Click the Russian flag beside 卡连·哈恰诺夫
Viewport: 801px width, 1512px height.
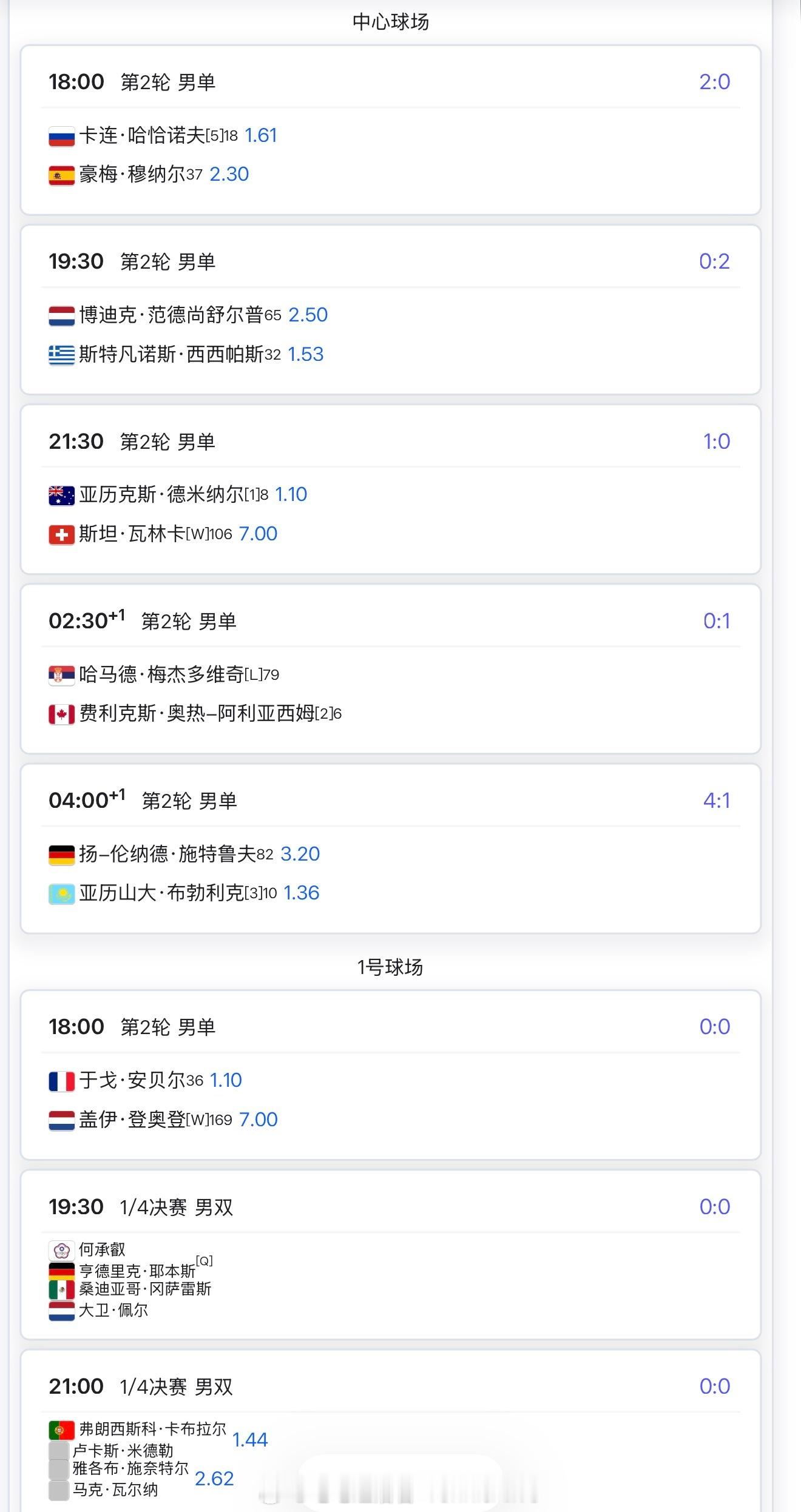pos(61,136)
